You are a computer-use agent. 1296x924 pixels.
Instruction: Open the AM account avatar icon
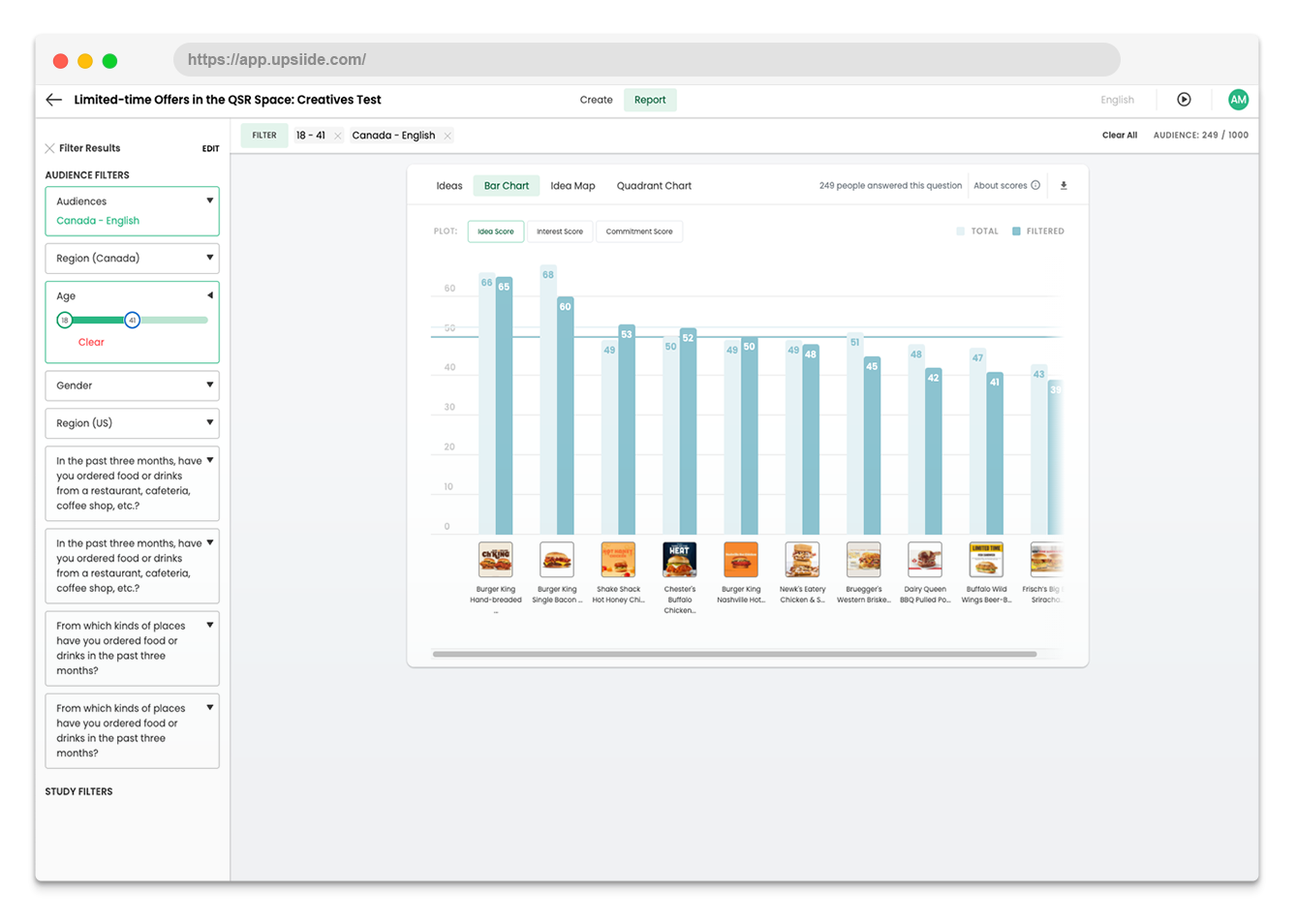coord(1238,99)
